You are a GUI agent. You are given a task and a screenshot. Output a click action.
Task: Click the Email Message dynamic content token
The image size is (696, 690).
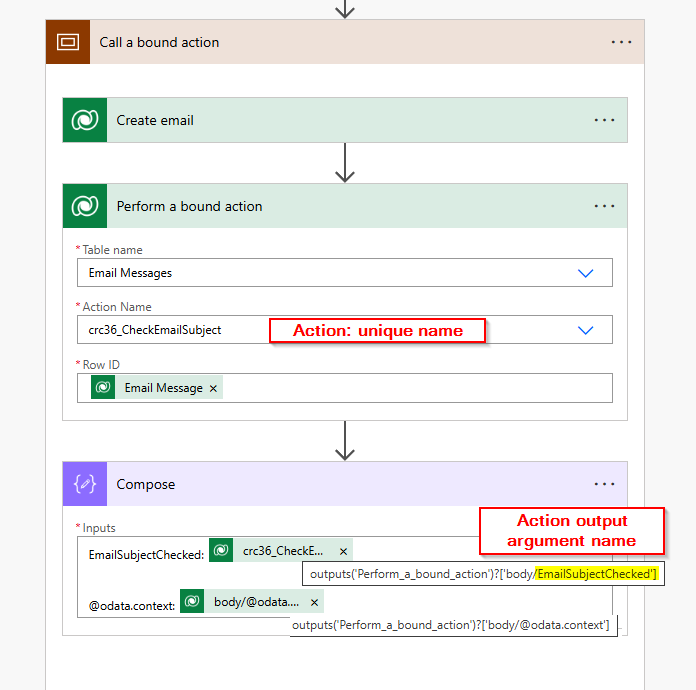tap(162, 388)
